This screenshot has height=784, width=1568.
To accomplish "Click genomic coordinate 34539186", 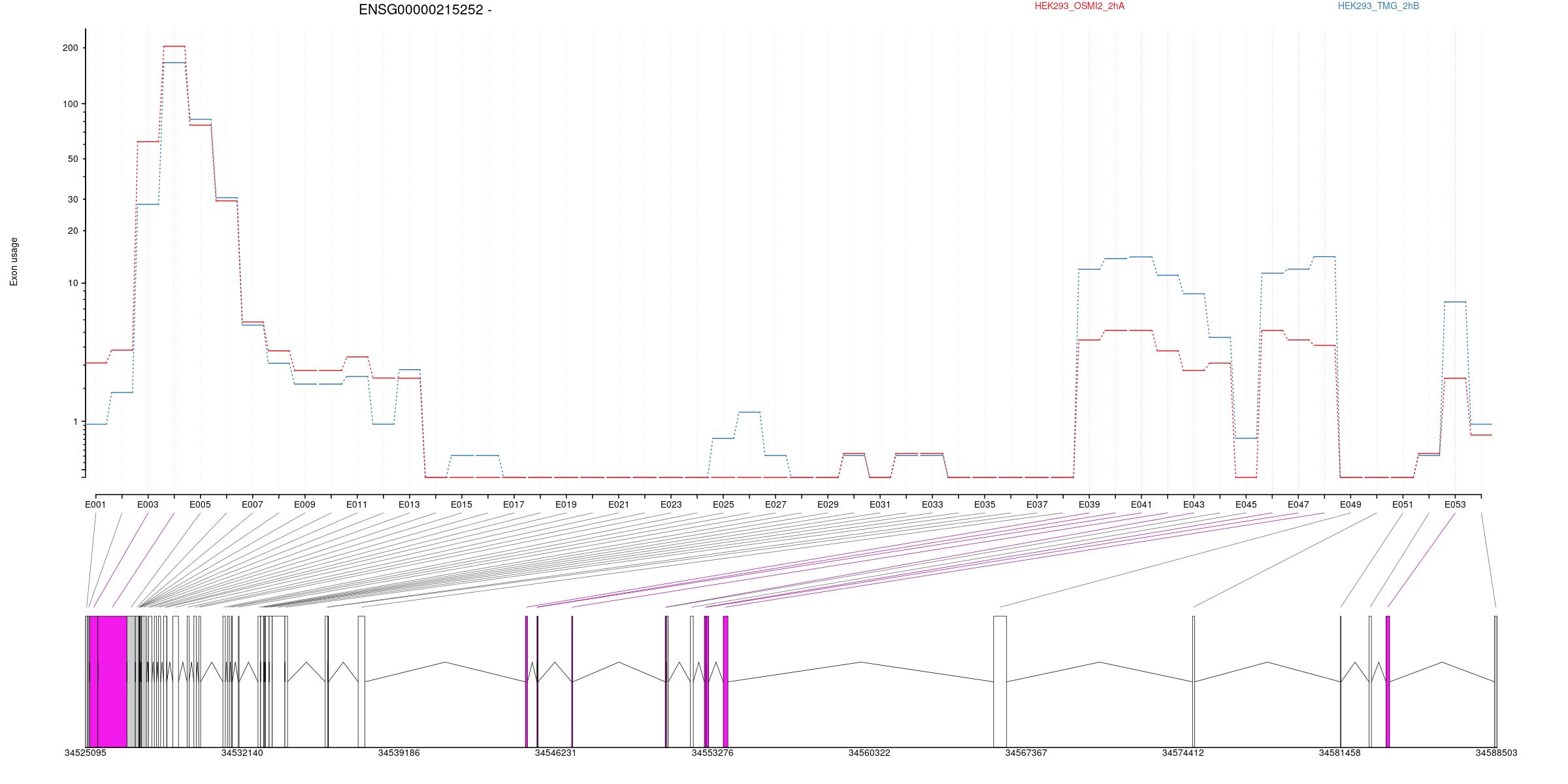I will (x=399, y=753).
